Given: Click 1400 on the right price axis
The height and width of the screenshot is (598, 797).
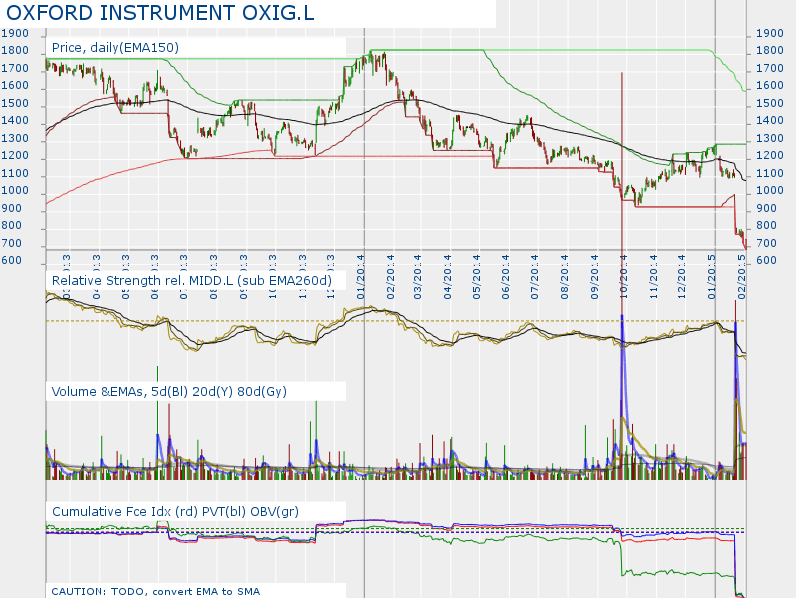Looking at the screenshot, I should pos(770,121).
